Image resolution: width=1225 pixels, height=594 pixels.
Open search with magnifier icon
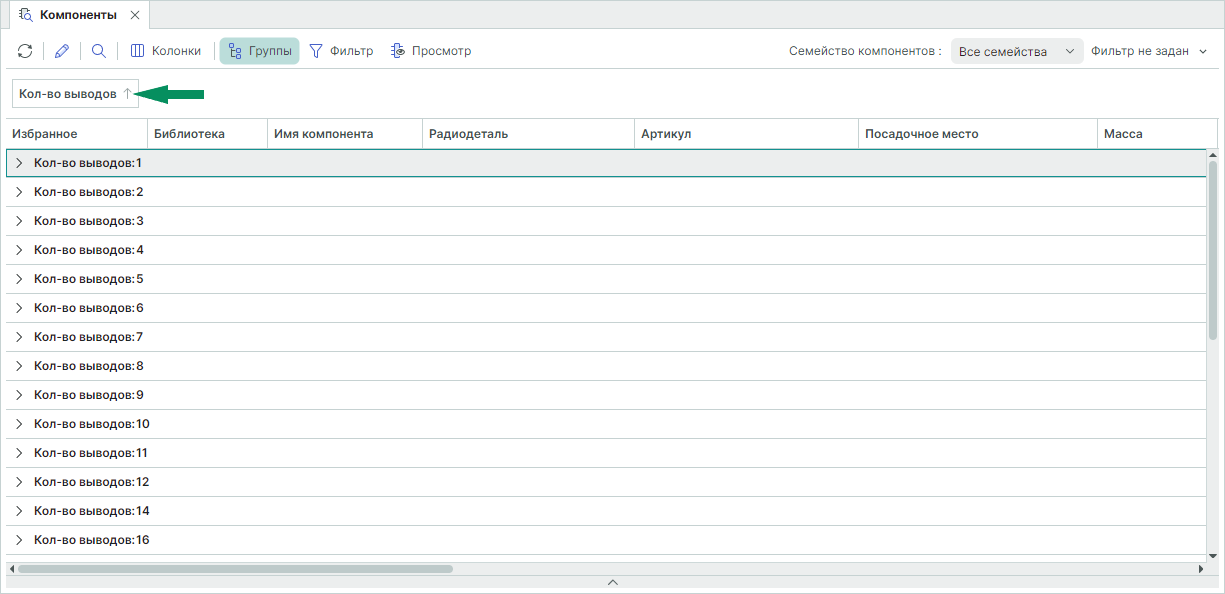(99, 51)
